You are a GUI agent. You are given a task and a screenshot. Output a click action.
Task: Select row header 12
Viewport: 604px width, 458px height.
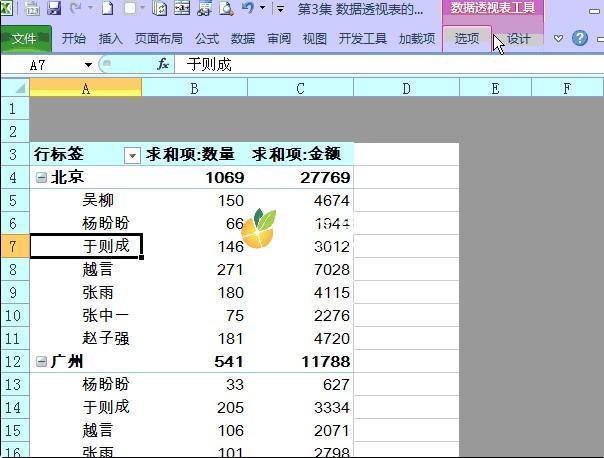pos(14,361)
